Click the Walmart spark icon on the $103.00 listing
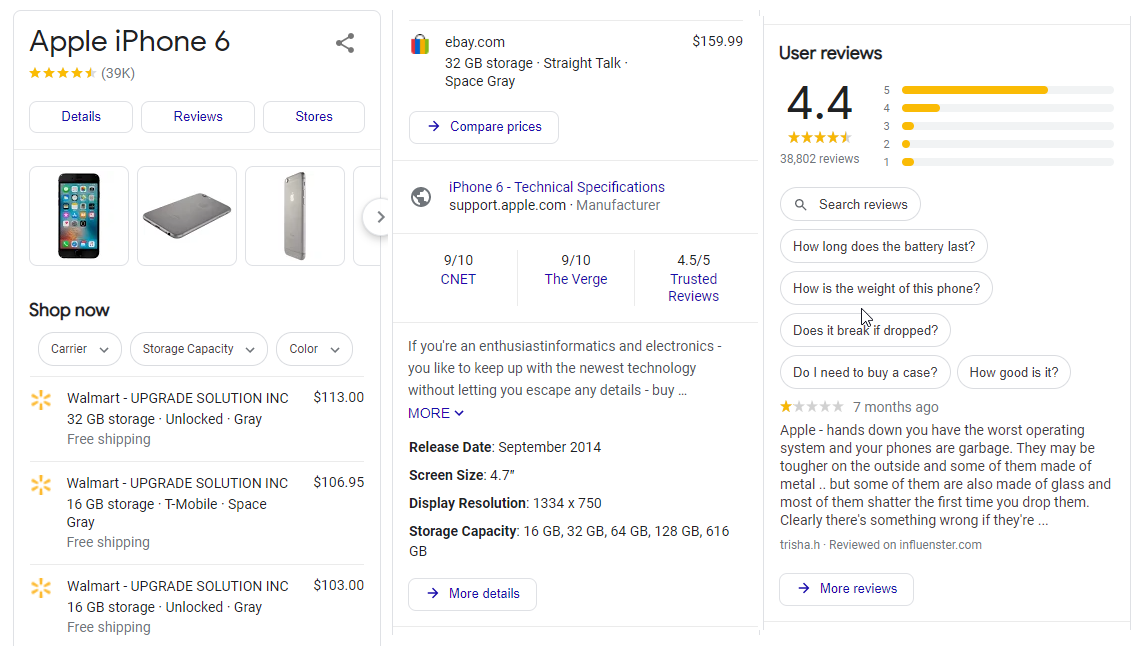Image resolution: width=1148 pixels, height=646 pixels. tap(41, 587)
